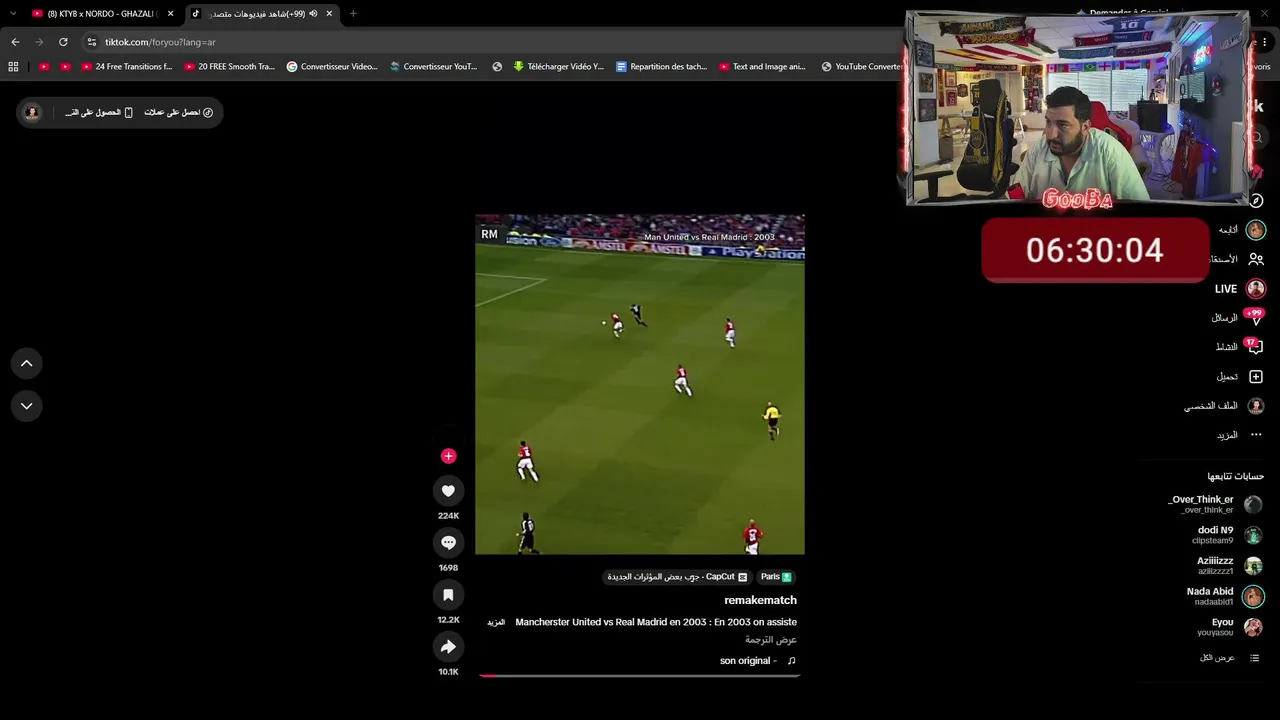Share the video using the arrow icon

point(448,647)
